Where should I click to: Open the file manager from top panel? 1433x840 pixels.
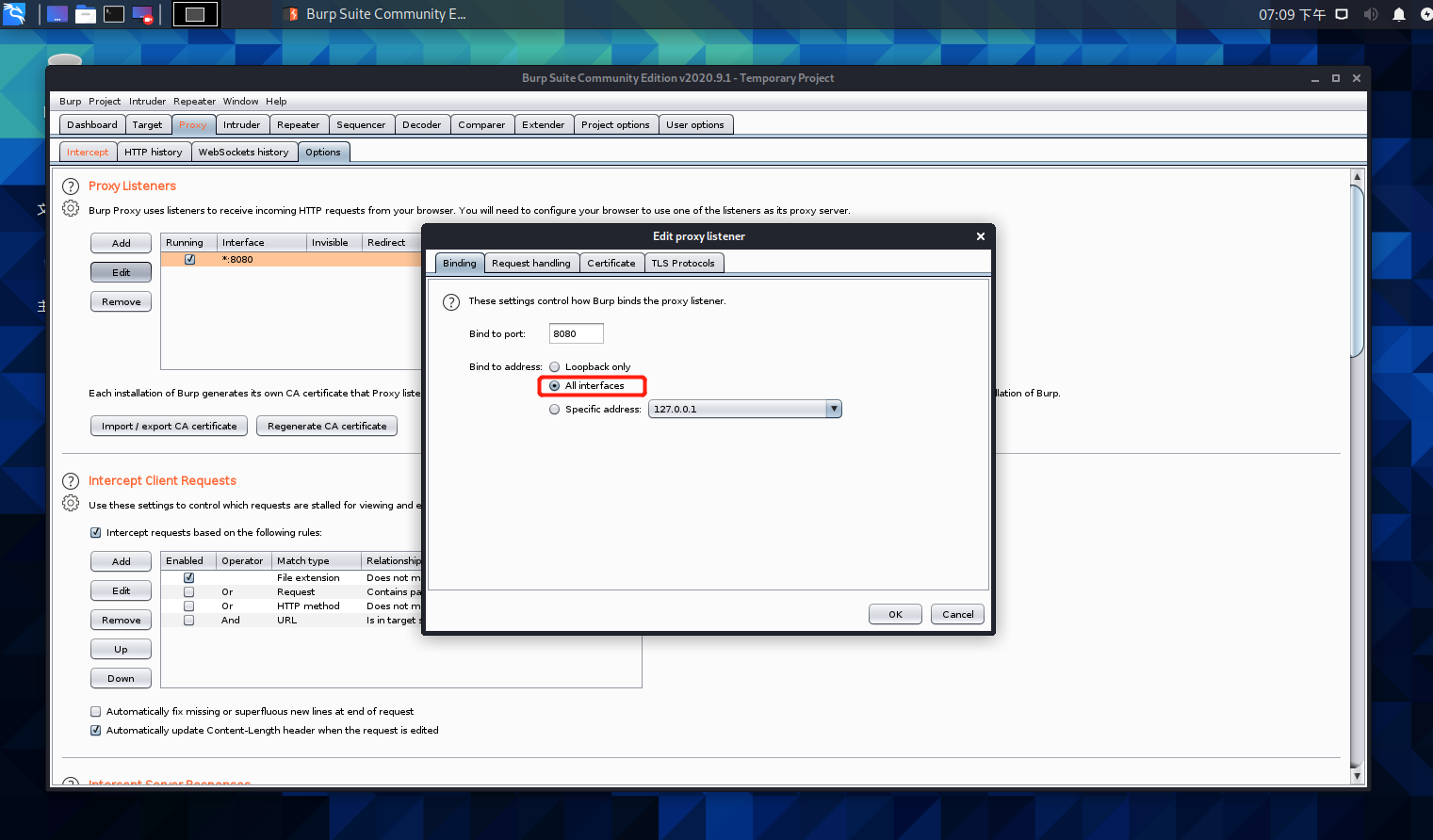(86, 14)
